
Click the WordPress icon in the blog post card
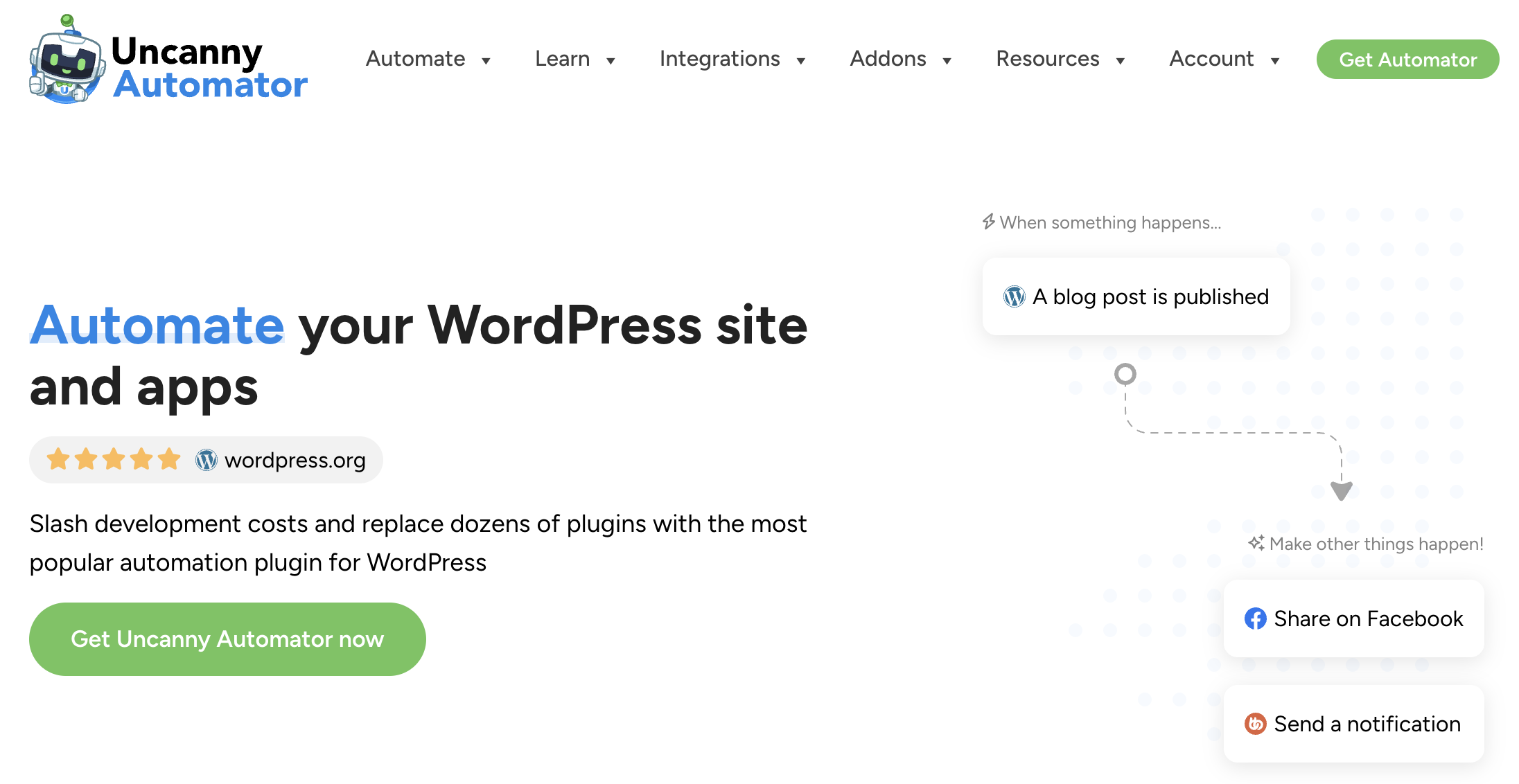pyautogui.click(x=1014, y=297)
